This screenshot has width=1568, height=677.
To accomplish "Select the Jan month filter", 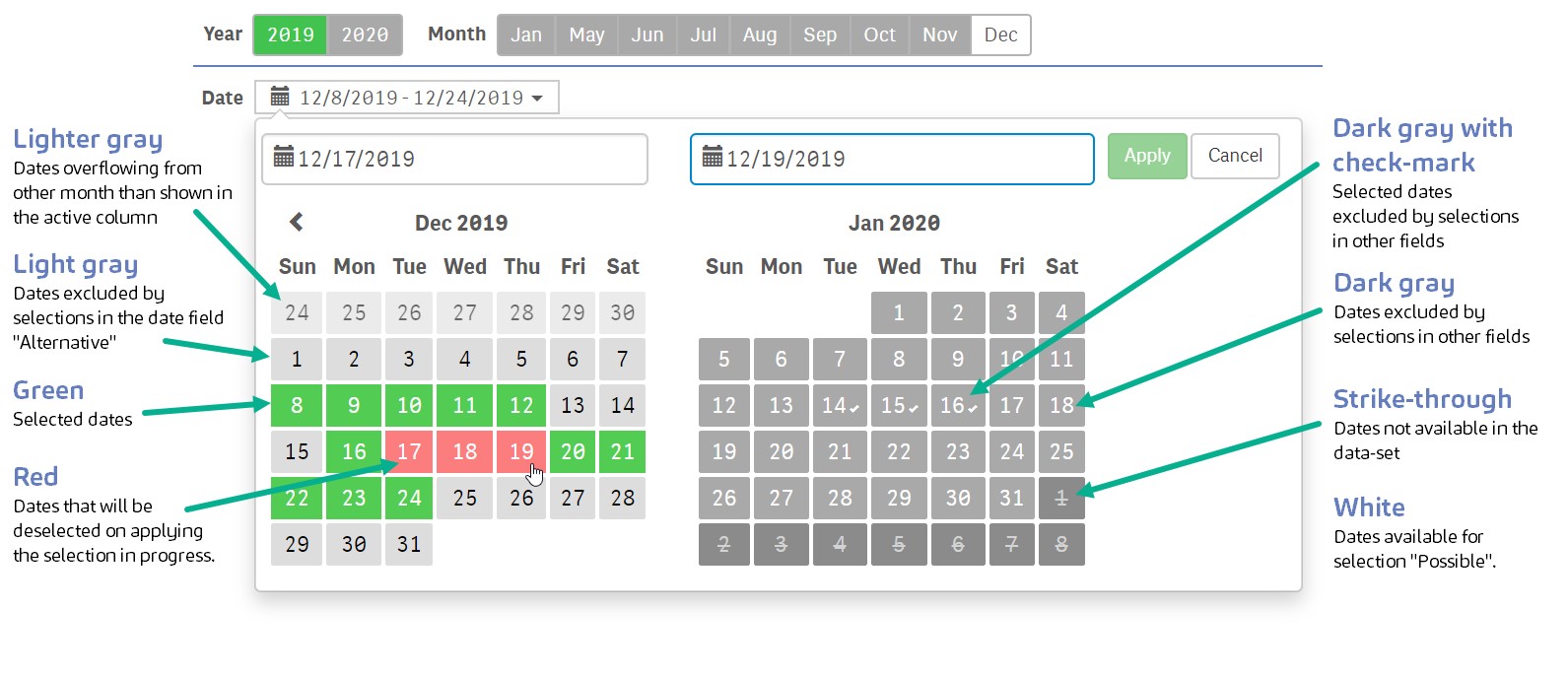I will 526,34.
